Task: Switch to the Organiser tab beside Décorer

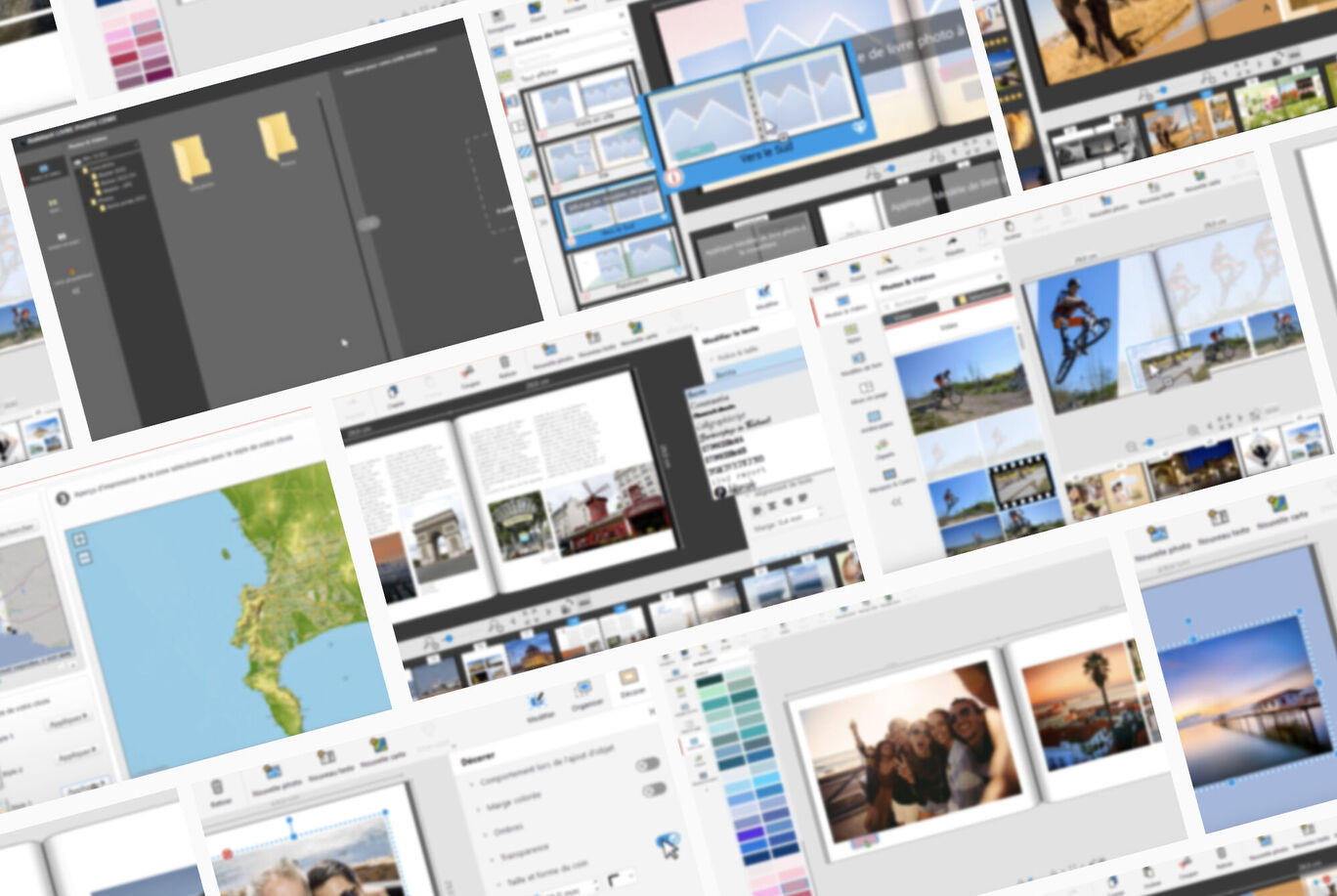Action: coord(585,692)
